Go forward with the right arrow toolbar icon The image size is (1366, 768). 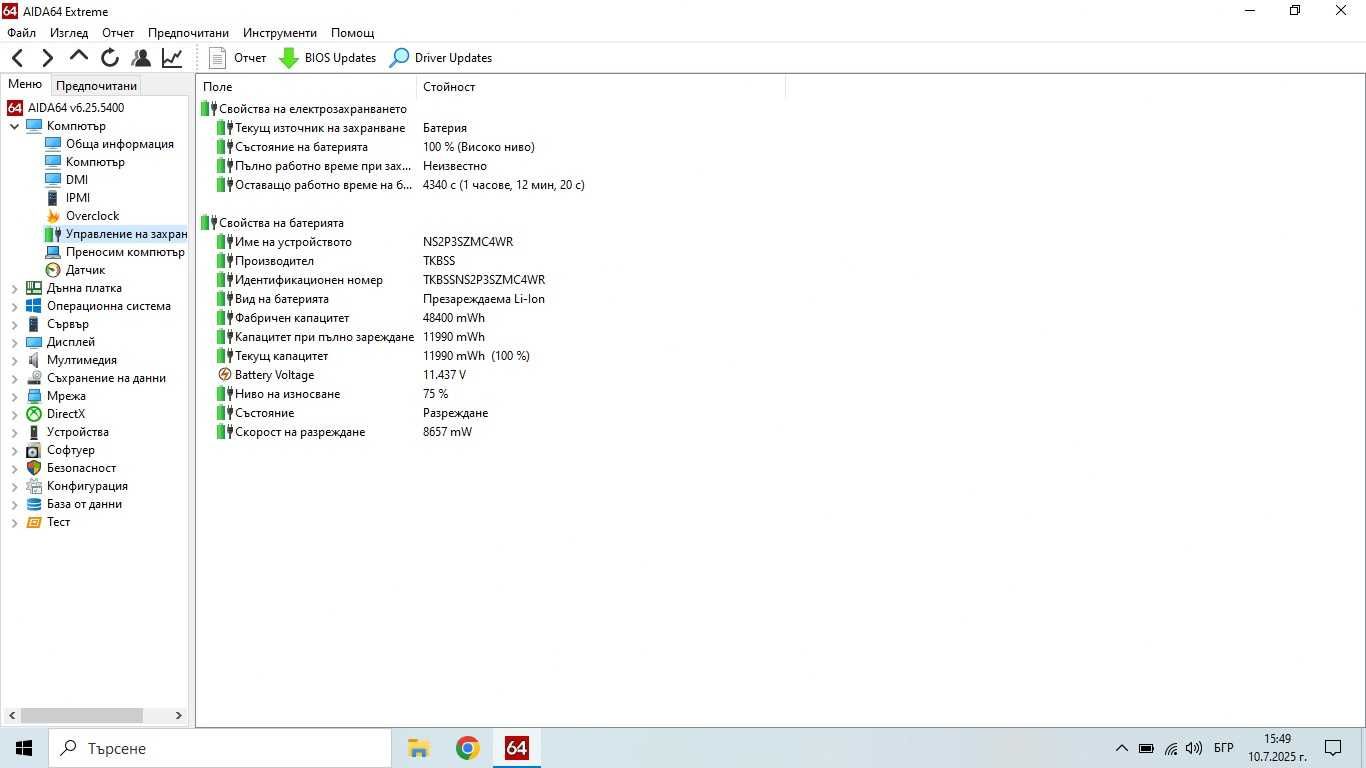click(47, 58)
